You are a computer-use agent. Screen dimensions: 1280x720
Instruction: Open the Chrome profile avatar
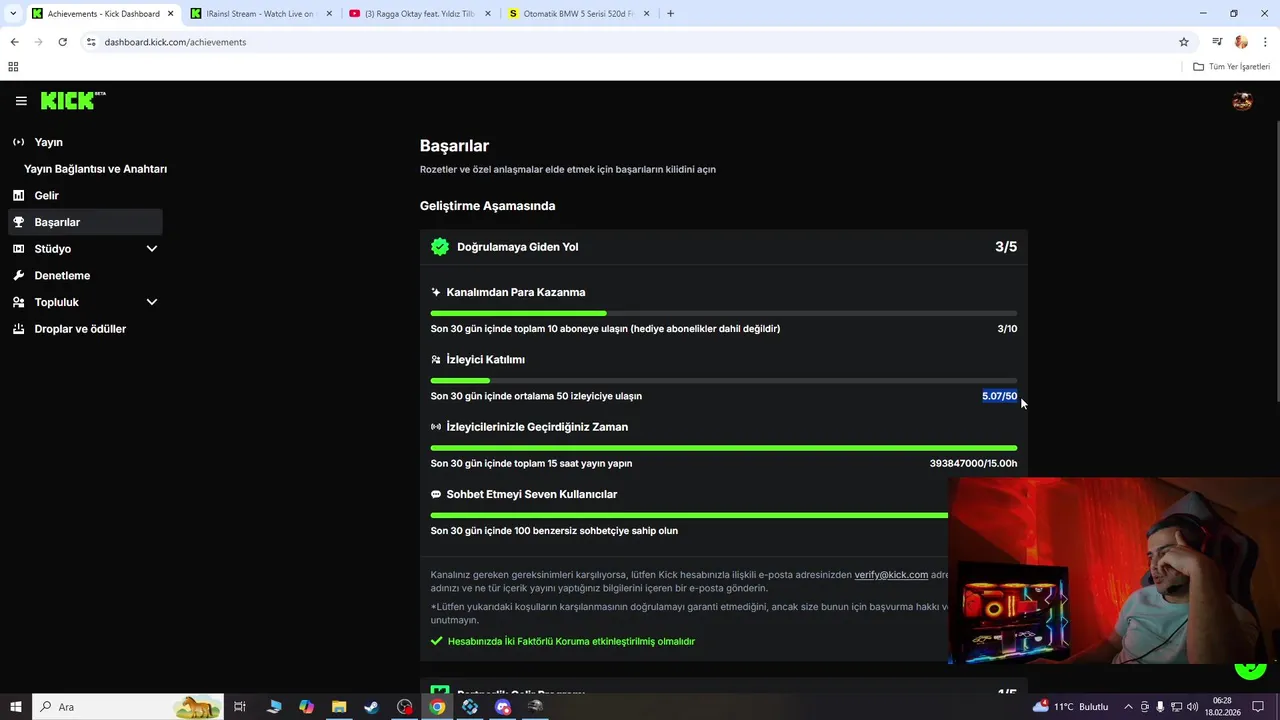click(x=1241, y=42)
